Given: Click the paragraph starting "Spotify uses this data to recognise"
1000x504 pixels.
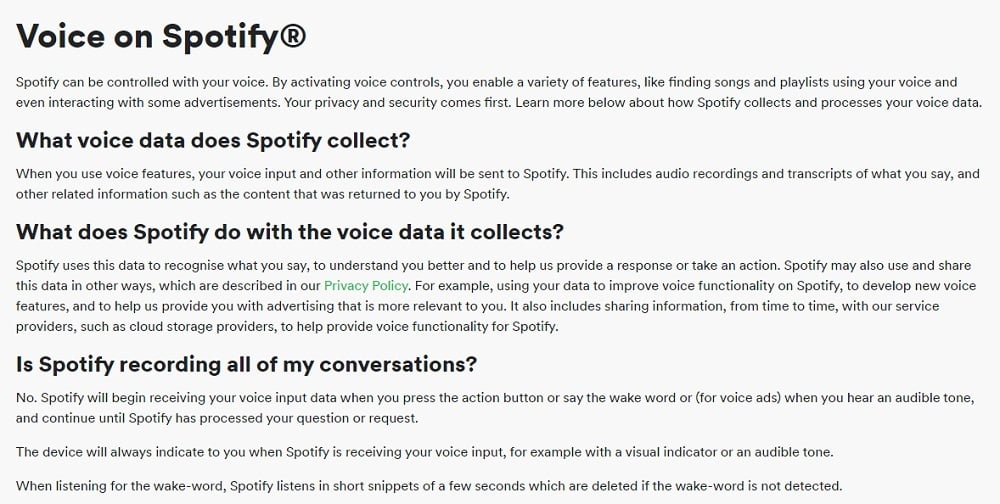Looking at the screenshot, I should pos(496,296).
